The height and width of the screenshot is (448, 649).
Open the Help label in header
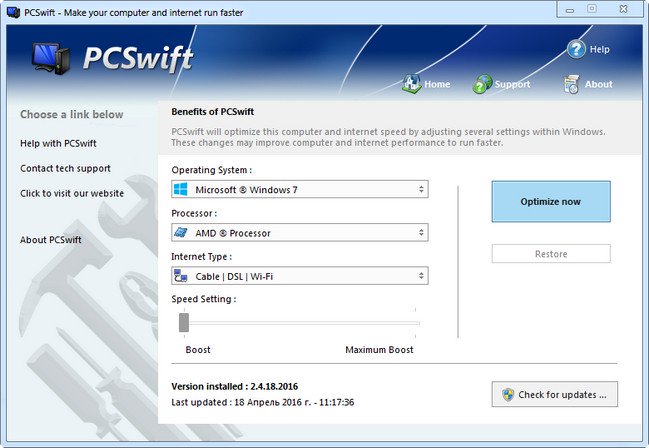tap(600, 49)
